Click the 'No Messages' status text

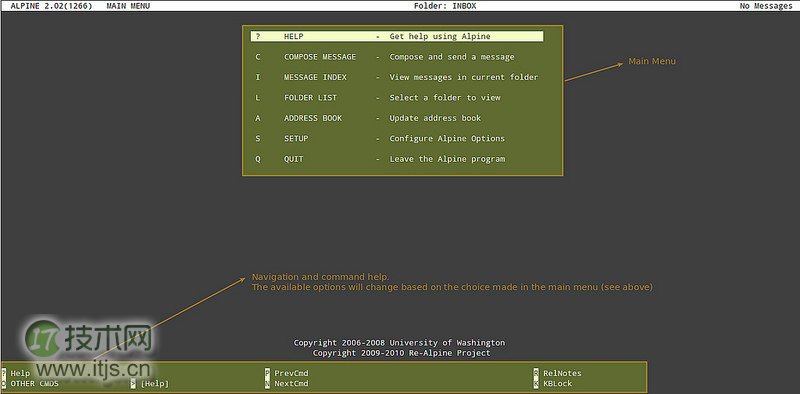(766, 6)
